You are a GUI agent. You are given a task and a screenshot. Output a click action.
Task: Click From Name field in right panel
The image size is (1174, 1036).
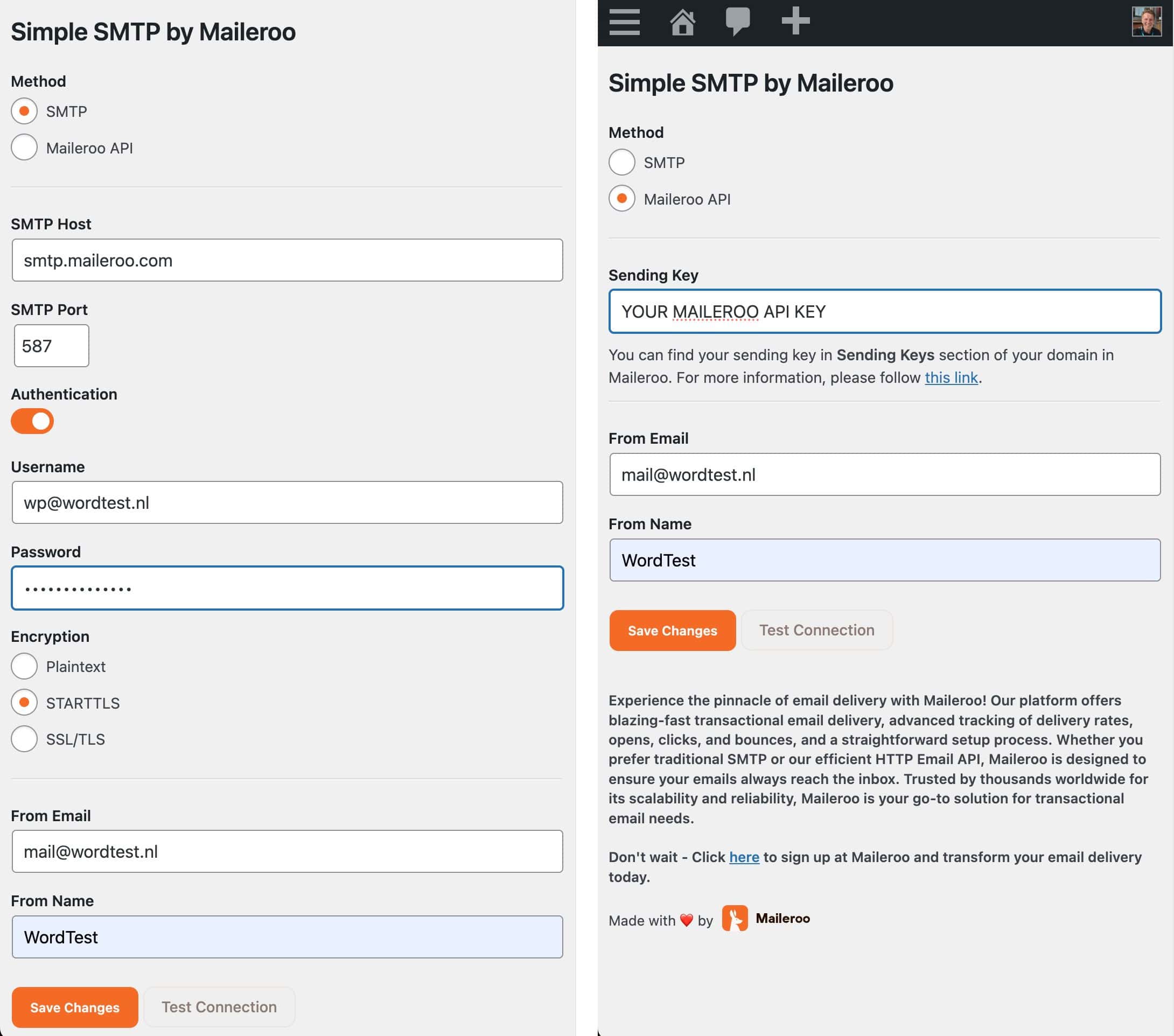click(885, 560)
